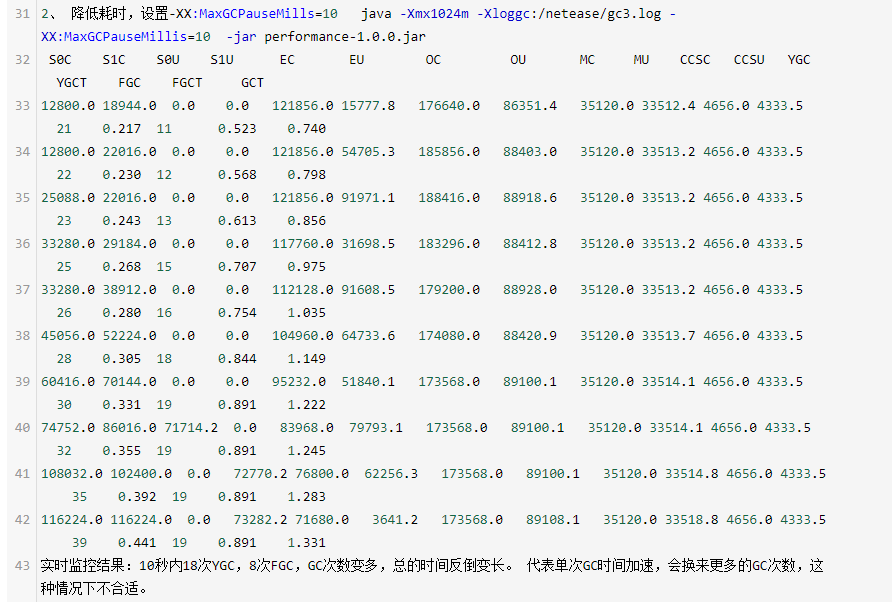Click the CCSC column header
This screenshot has width=892, height=602.
click(695, 60)
